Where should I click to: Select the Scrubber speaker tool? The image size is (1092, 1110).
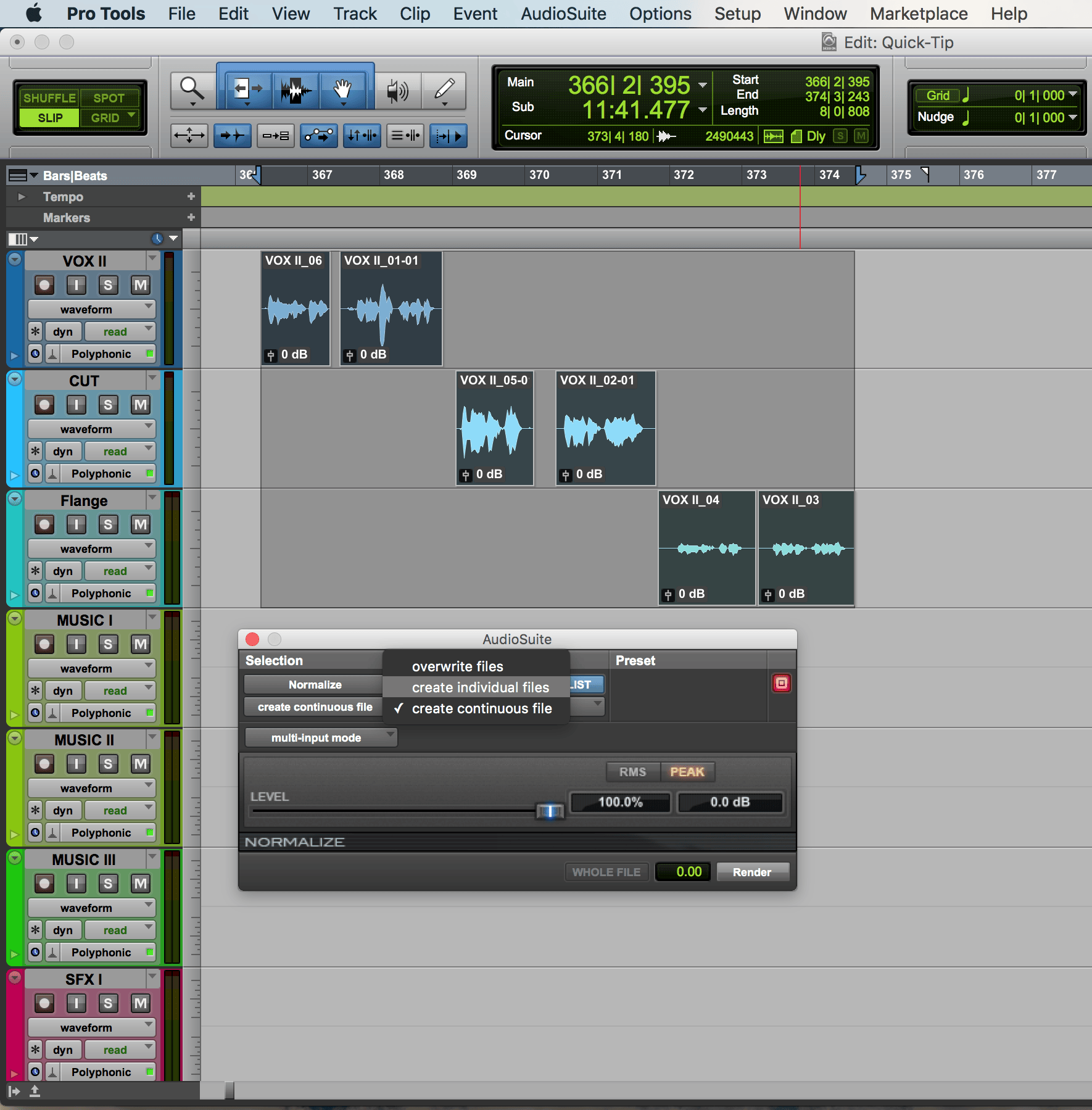point(397,90)
